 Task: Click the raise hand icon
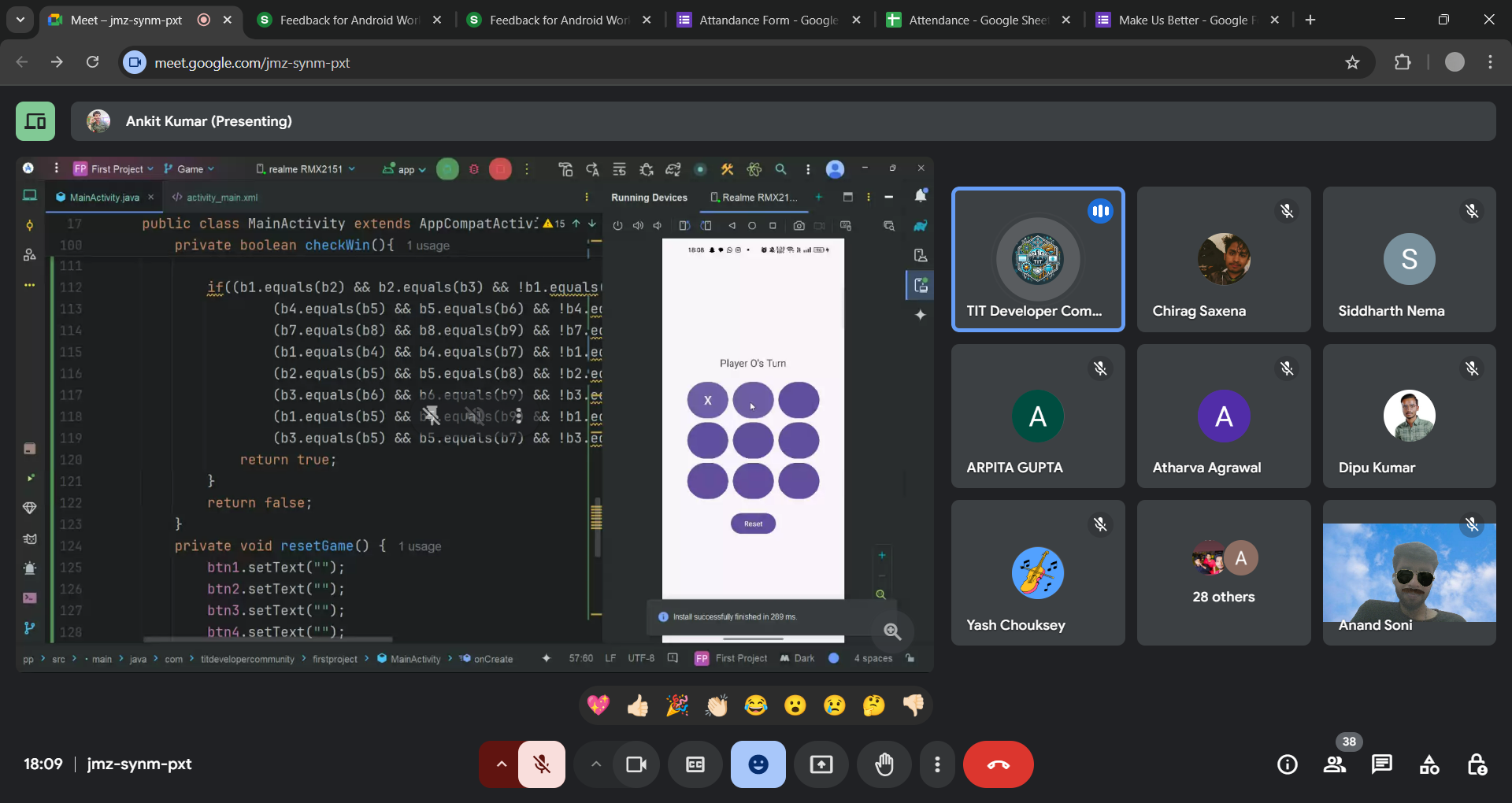[884, 764]
